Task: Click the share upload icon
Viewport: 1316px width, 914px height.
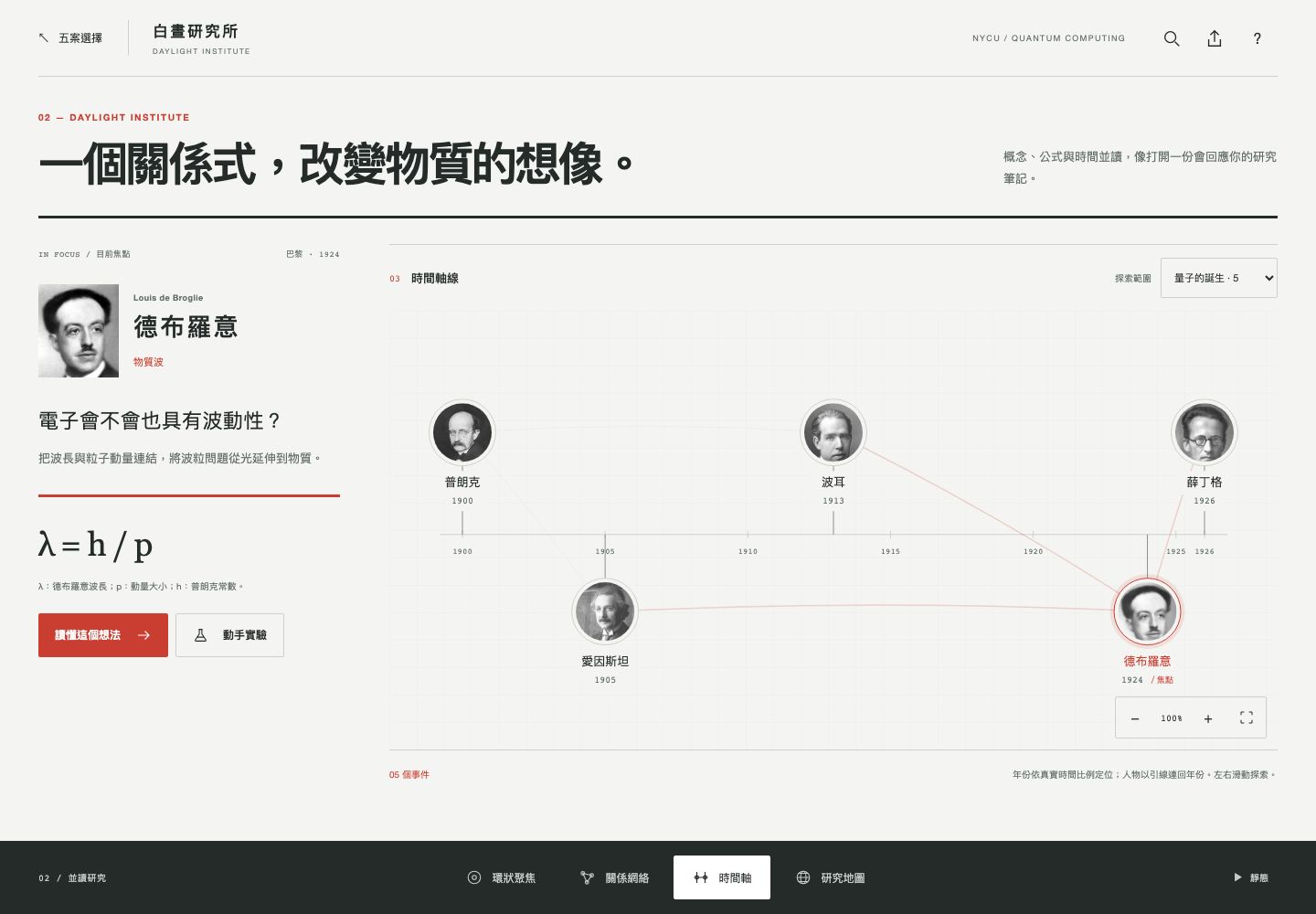Action: coord(1215,38)
